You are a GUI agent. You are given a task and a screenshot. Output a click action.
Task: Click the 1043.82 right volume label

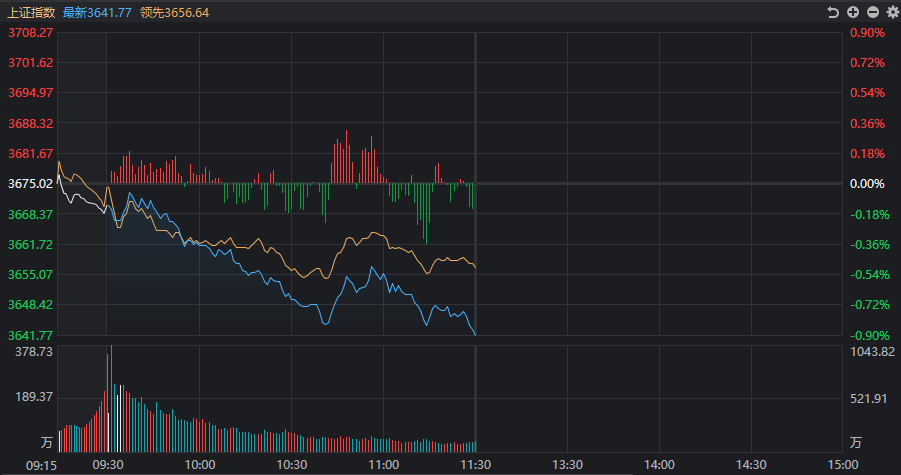coord(872,352)
